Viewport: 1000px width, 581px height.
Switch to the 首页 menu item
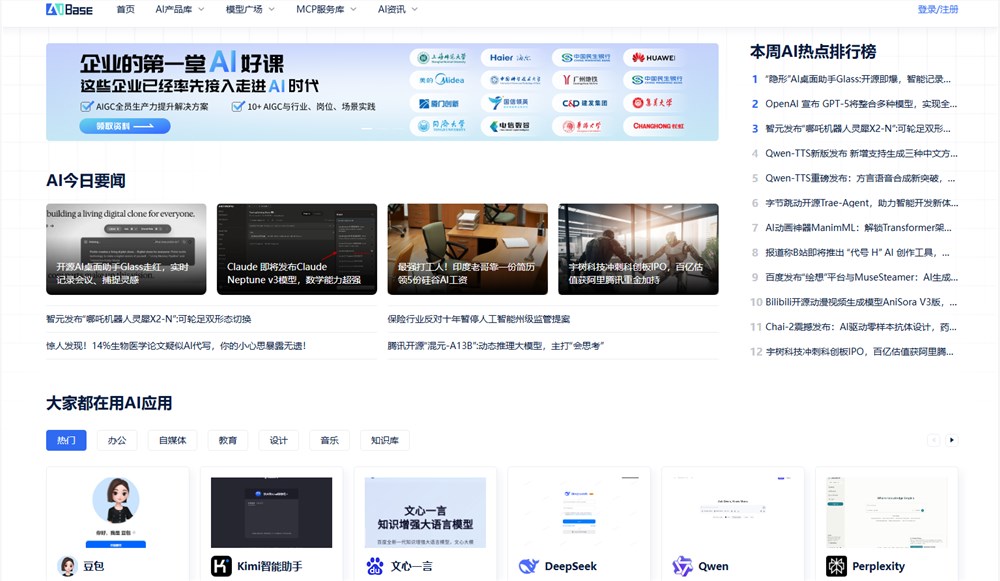[124, 10]
